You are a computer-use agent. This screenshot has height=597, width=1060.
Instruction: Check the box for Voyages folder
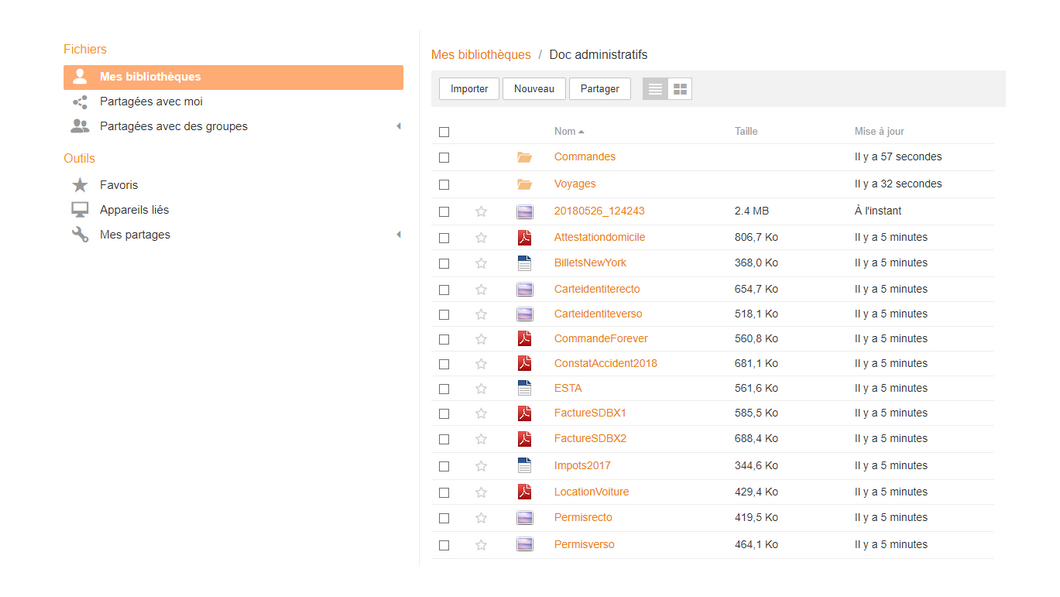point(444,185)
